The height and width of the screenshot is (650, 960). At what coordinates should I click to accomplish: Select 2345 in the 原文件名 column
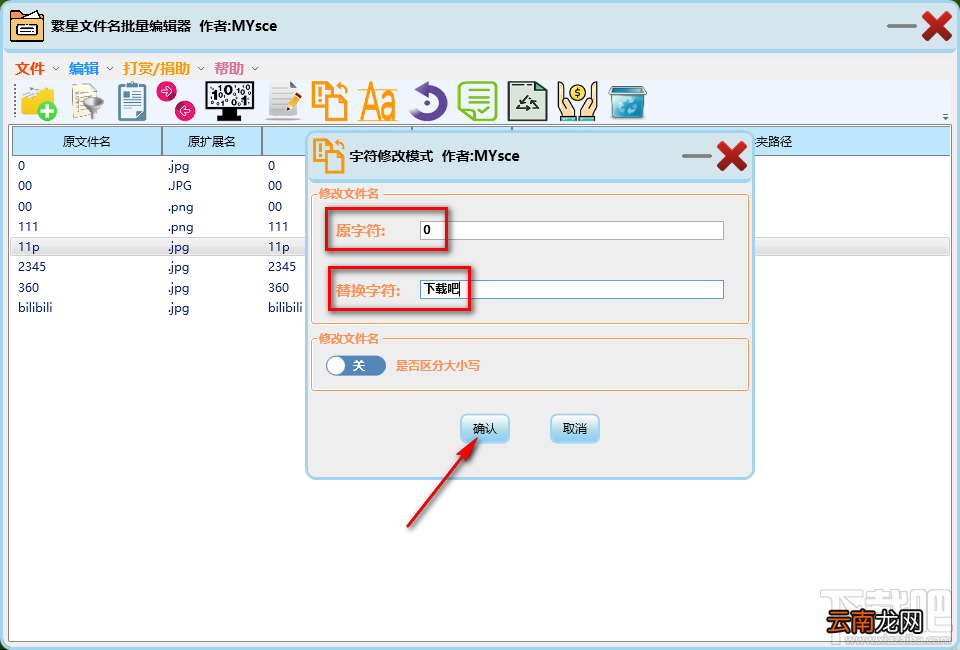32,267
